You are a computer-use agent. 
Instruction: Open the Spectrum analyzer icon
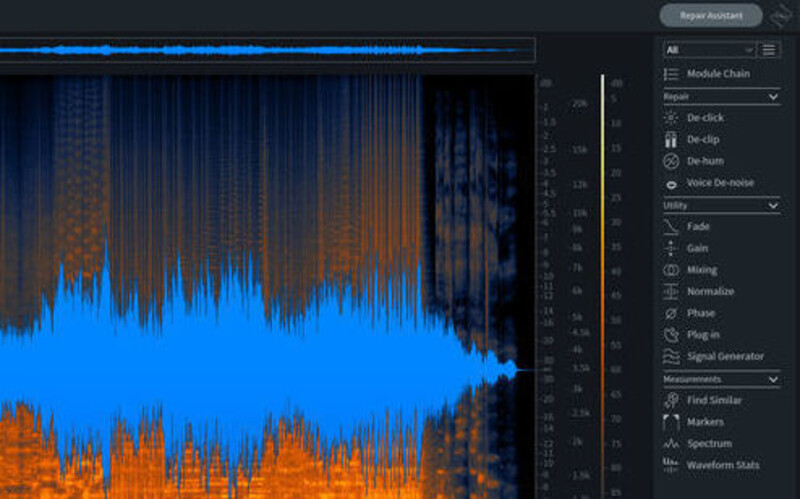coord(671,444)
